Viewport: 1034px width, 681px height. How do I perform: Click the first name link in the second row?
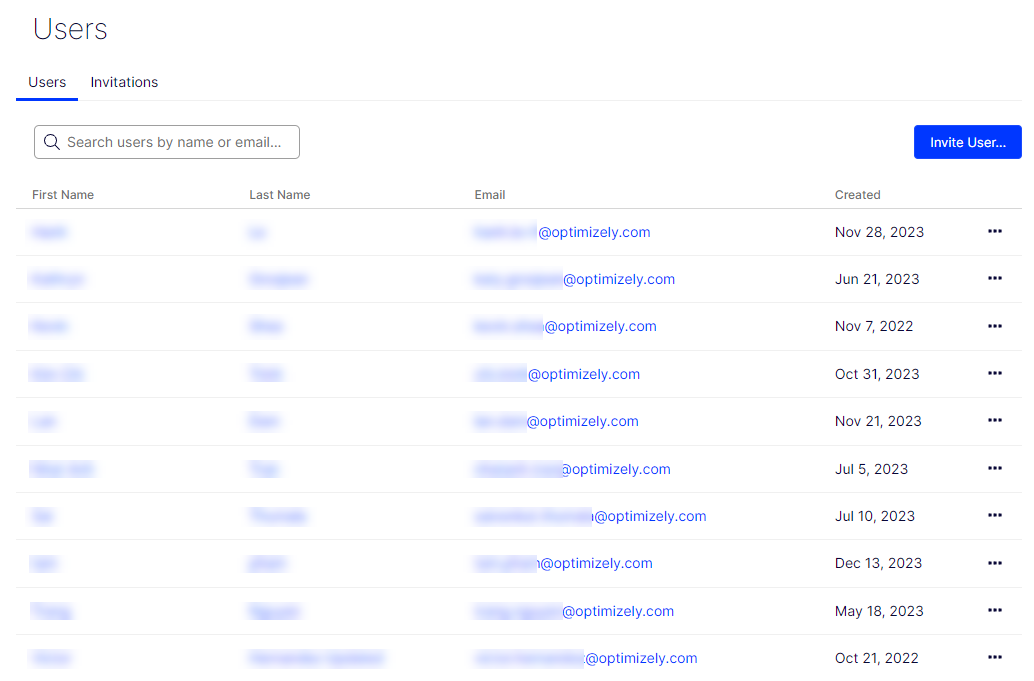(58, 278)
